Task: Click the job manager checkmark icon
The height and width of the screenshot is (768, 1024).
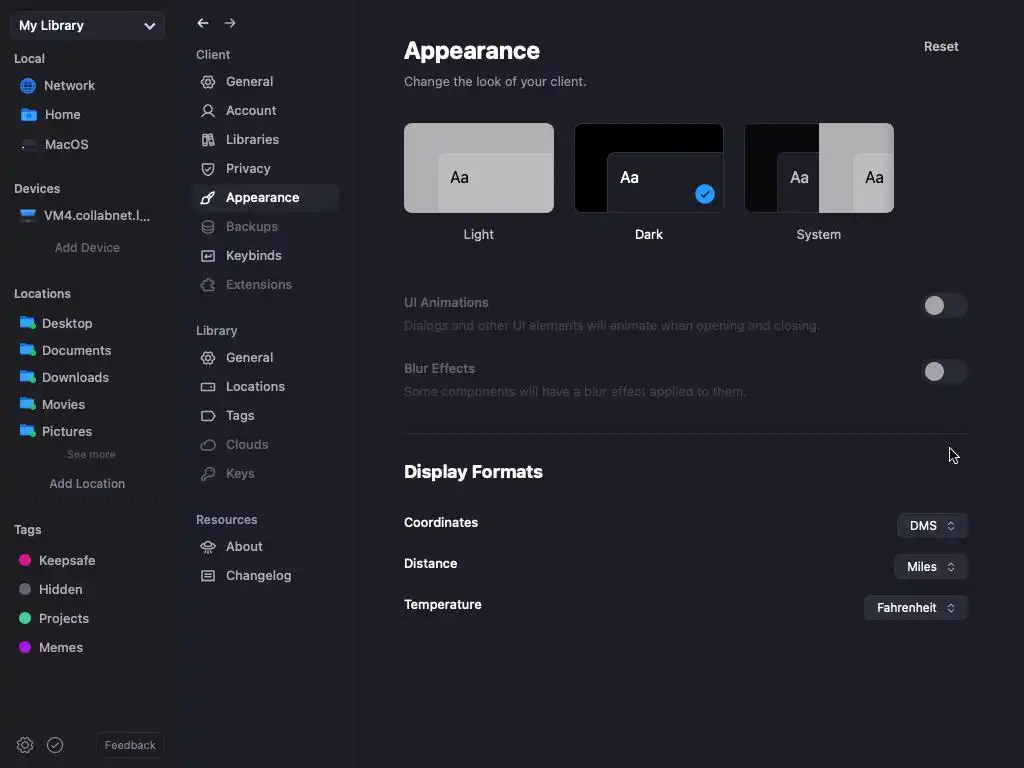Action: click(x=55, y=745)
